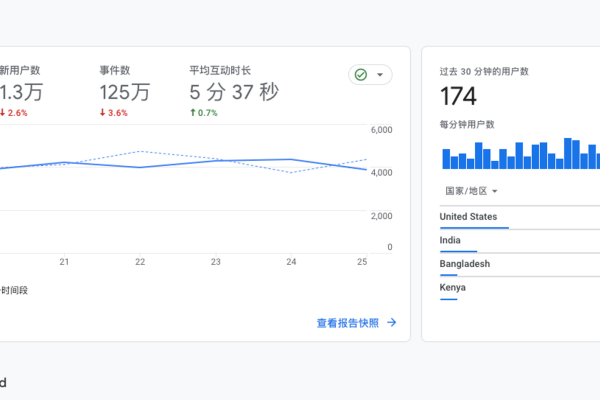Screen dimensions: 600x400
Task: Click the tallest bar in per-minute users chart
Action: 568,153
